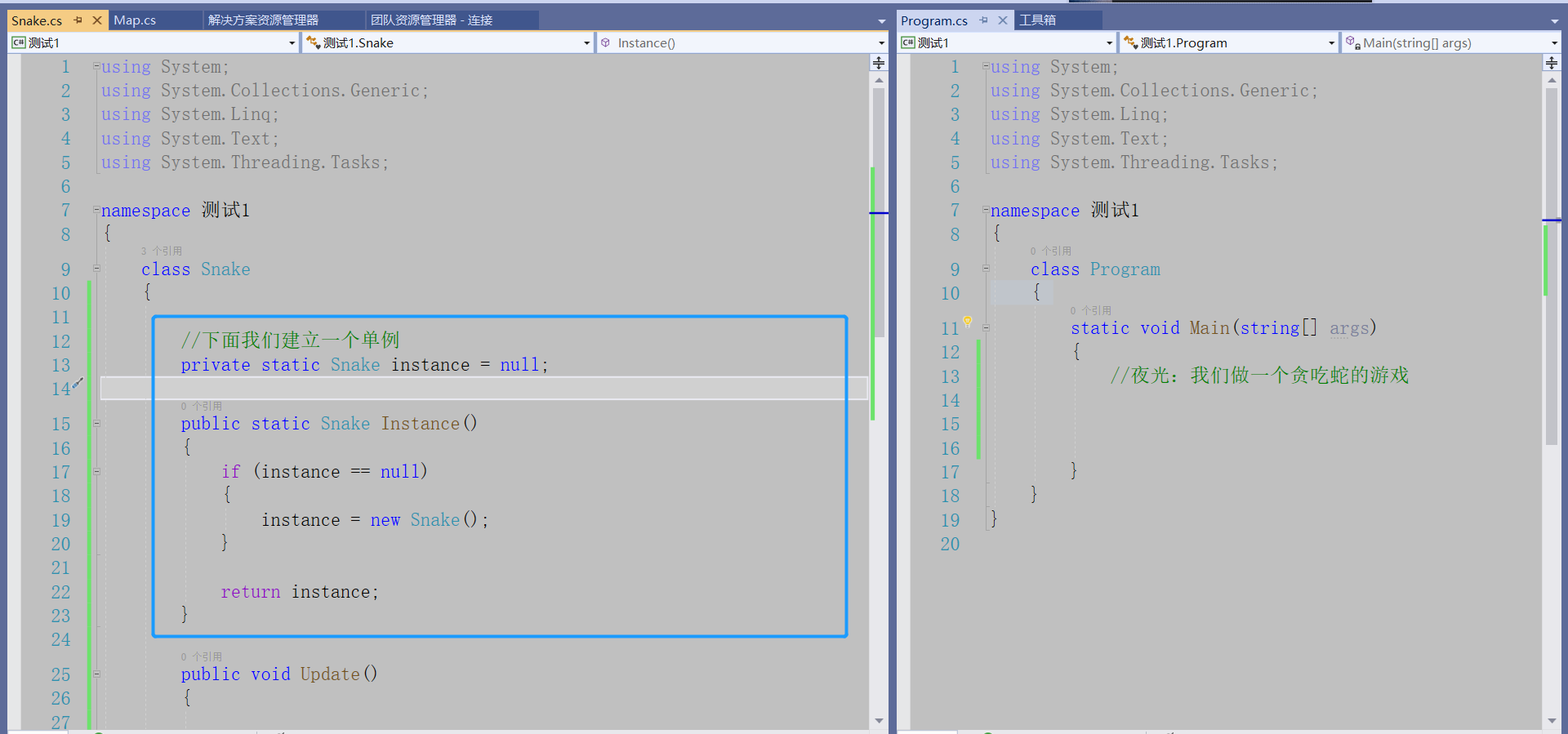
Task: Click scroll-up arrow in Program.cs editor
Action: (x=1552, y=80)
